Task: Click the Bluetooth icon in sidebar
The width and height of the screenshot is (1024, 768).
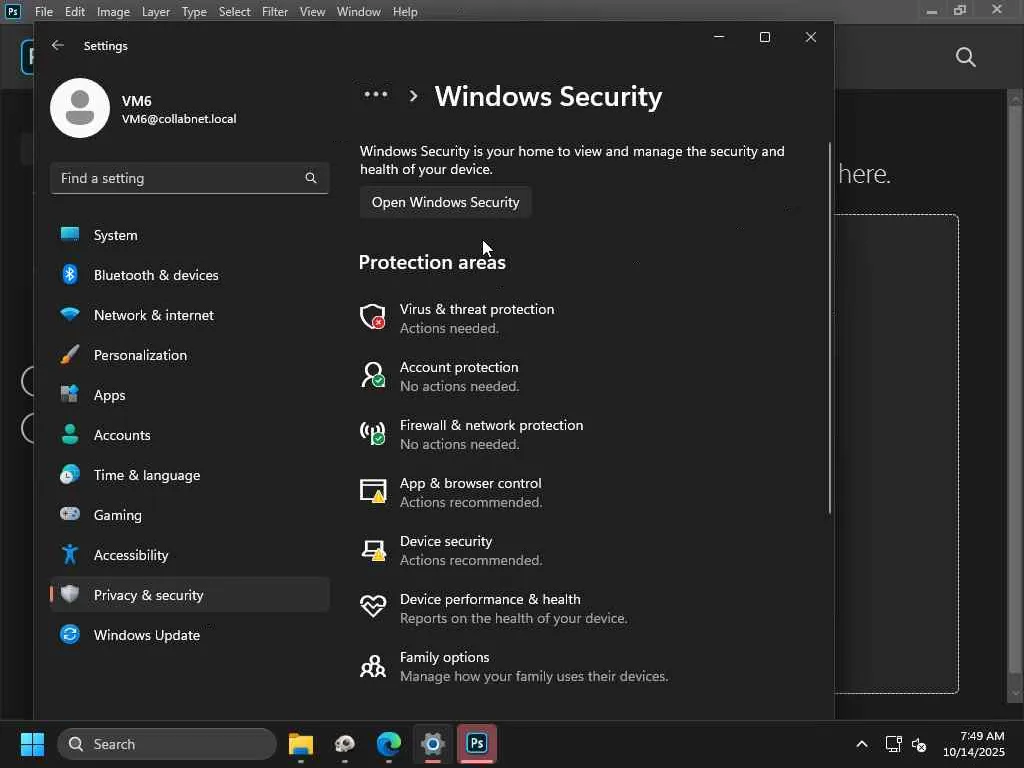Action: pyautogui.click(x=70, y=274)
